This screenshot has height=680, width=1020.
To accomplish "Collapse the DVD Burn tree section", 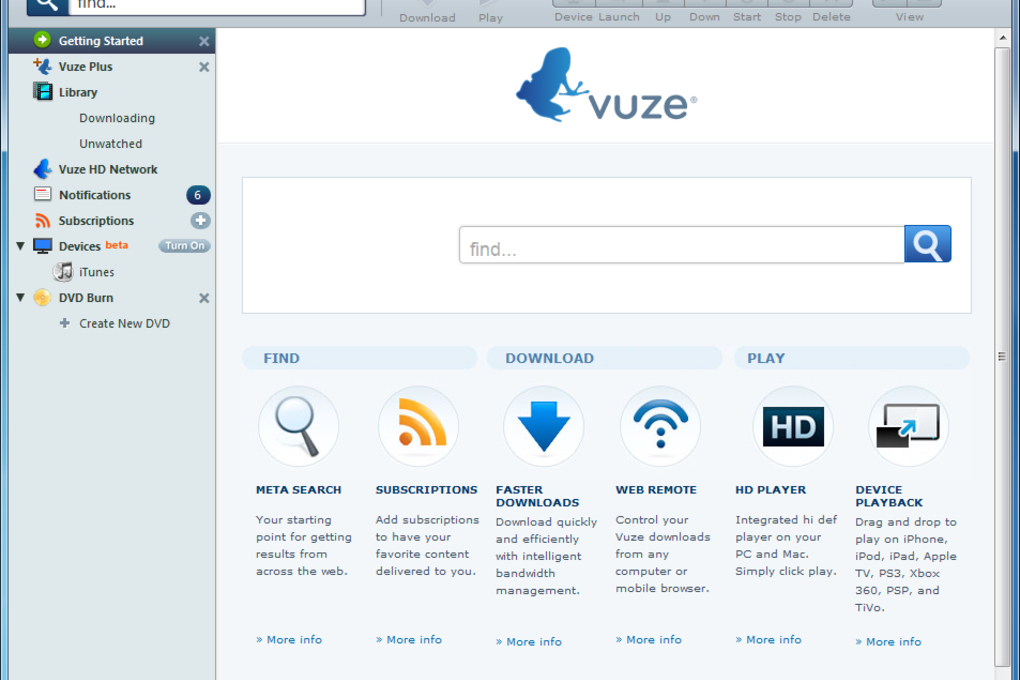I will [20, 297].
